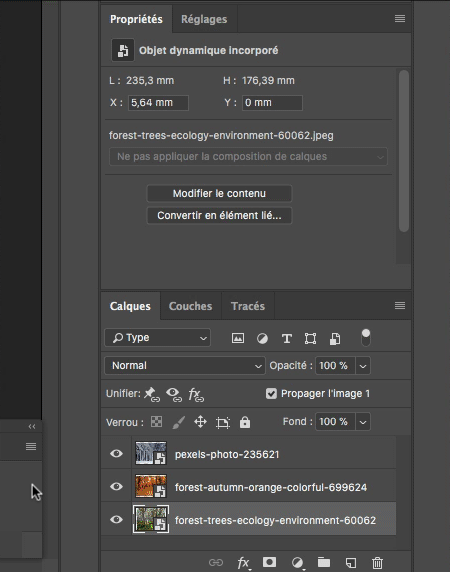Select the Propriétés tab
The height and width of the screenshot is (572, 450).
(136, 19)
